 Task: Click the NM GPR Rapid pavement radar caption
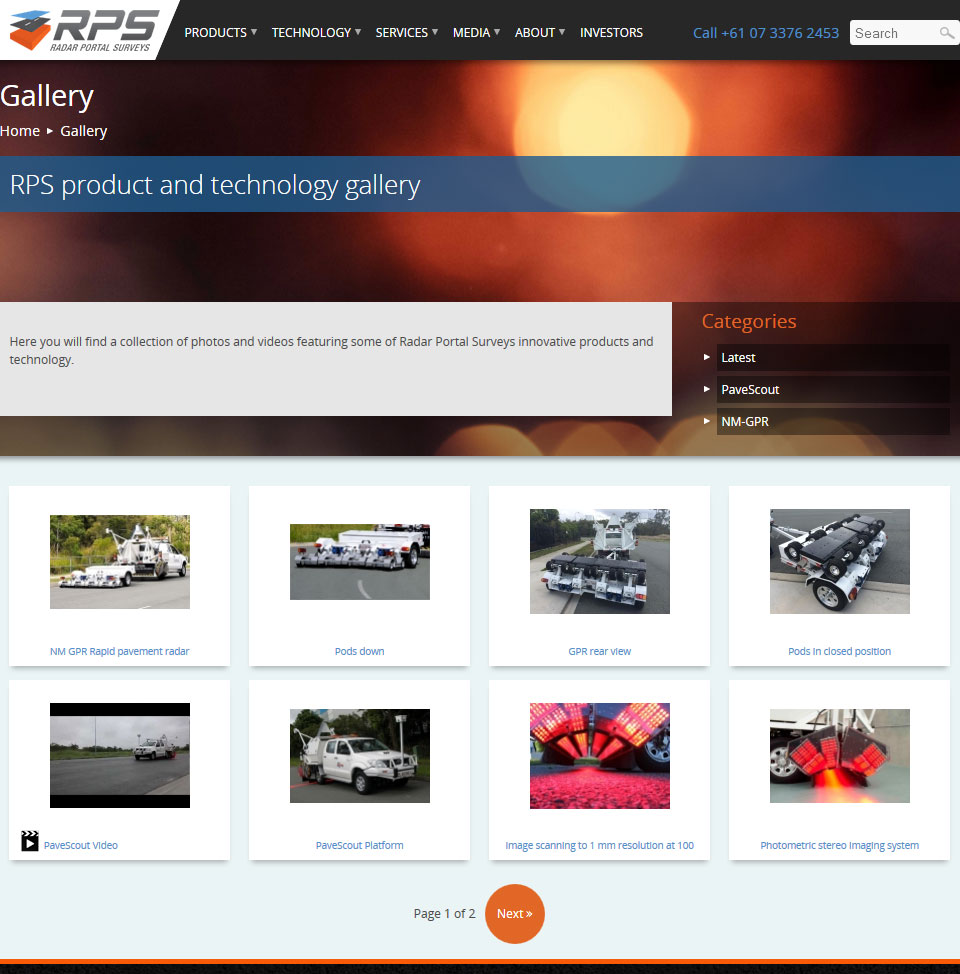click(x=119, y=651)
